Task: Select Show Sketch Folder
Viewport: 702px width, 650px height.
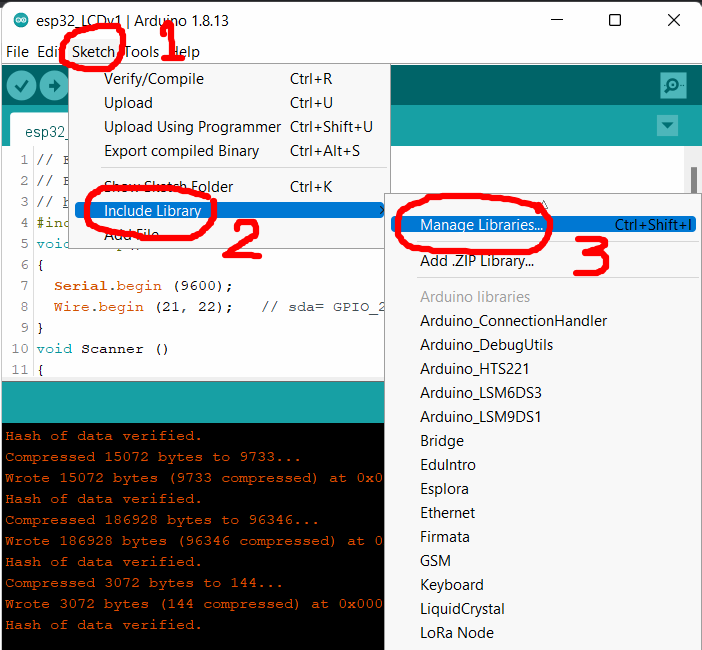Action: click(x=231, y=187)
